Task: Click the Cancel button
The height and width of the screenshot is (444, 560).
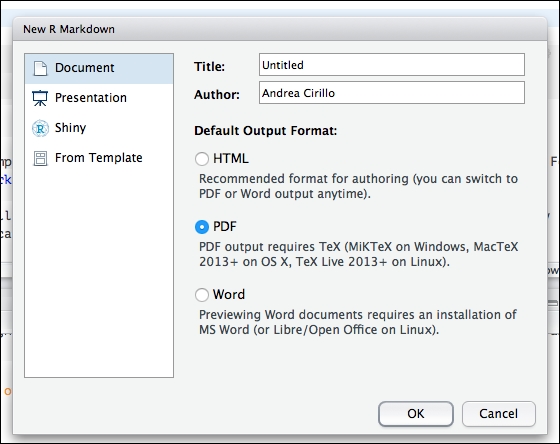Action: (x=499, y=414)
